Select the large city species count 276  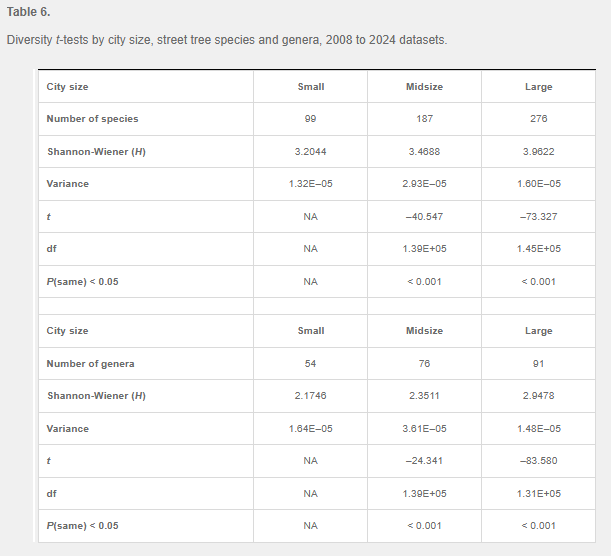coord(538,119)
